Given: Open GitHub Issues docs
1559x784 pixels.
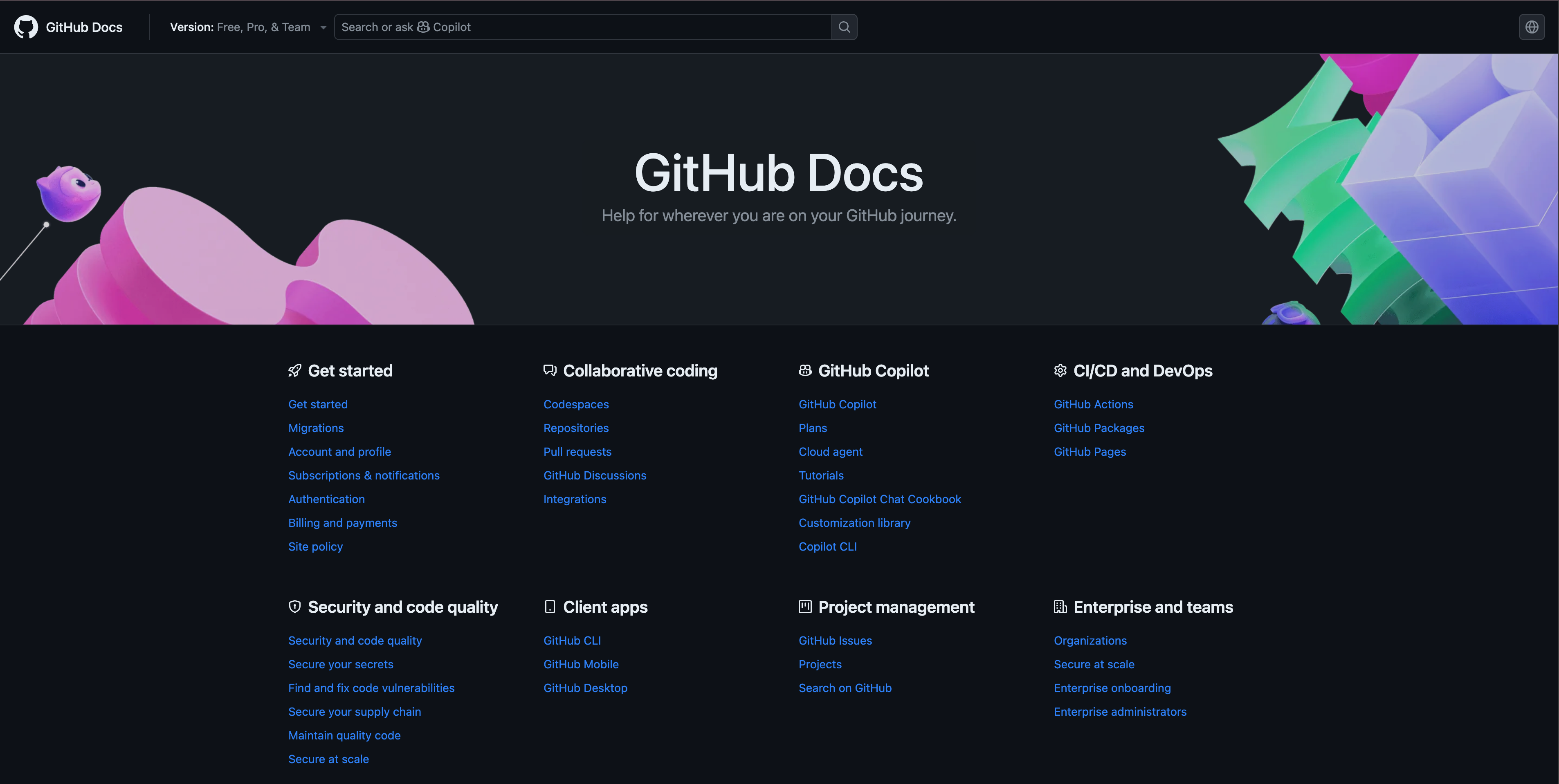Looking at the screenshot, I should [x=835, y=641].
